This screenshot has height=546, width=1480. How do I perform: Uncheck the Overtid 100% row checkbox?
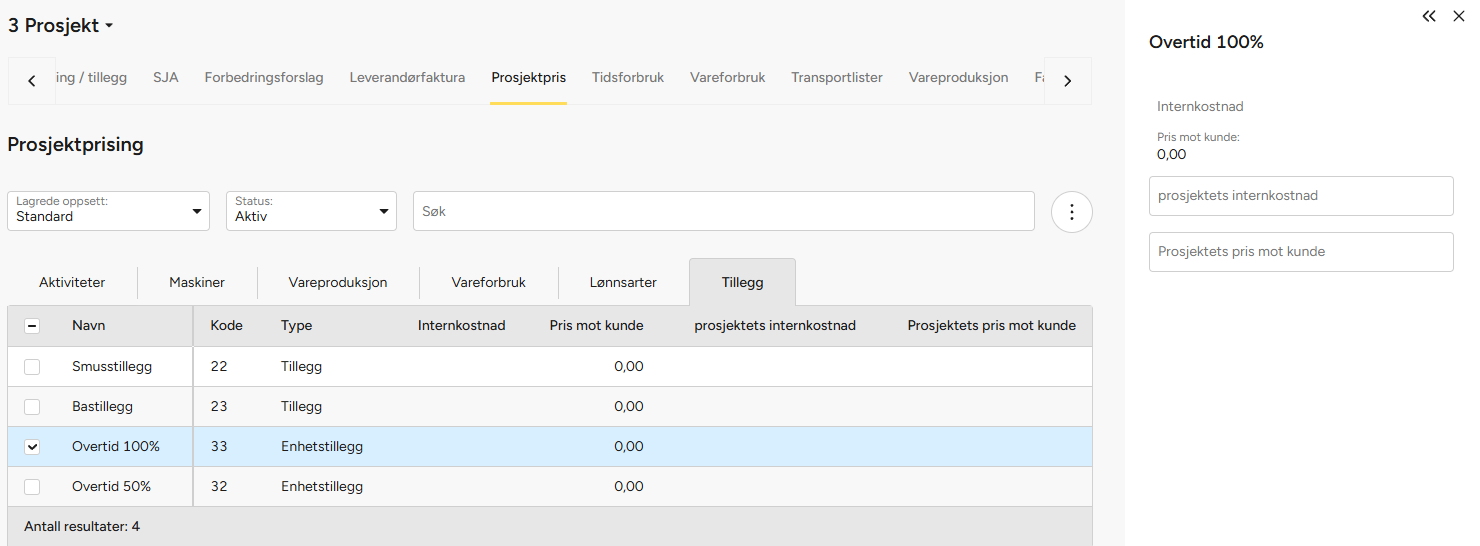point(32,447)
